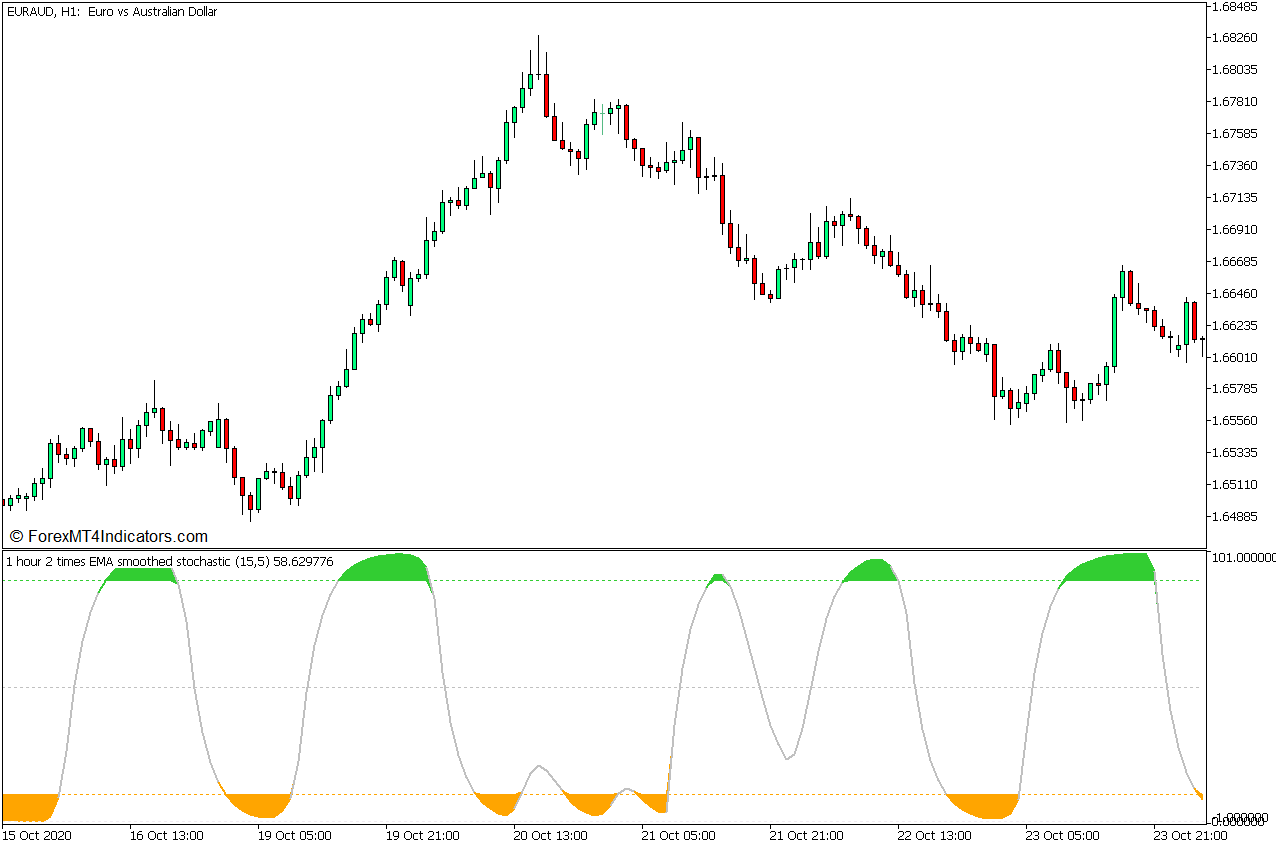Click the EURAUD, H1 chart title label
The width and height of the screenshot is (1276, 848).
(x=113, y=12)
